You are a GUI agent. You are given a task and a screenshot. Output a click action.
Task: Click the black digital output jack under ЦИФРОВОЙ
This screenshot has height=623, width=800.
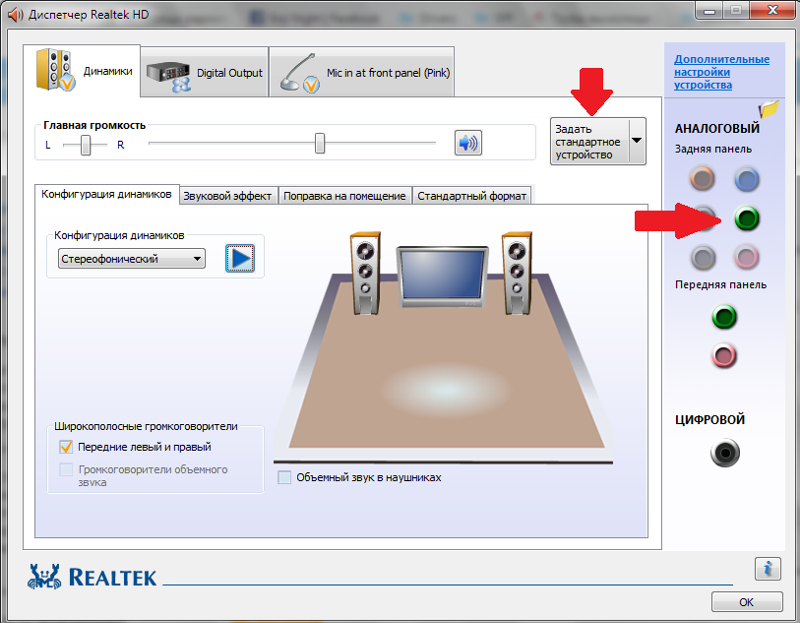coord(724,453)
